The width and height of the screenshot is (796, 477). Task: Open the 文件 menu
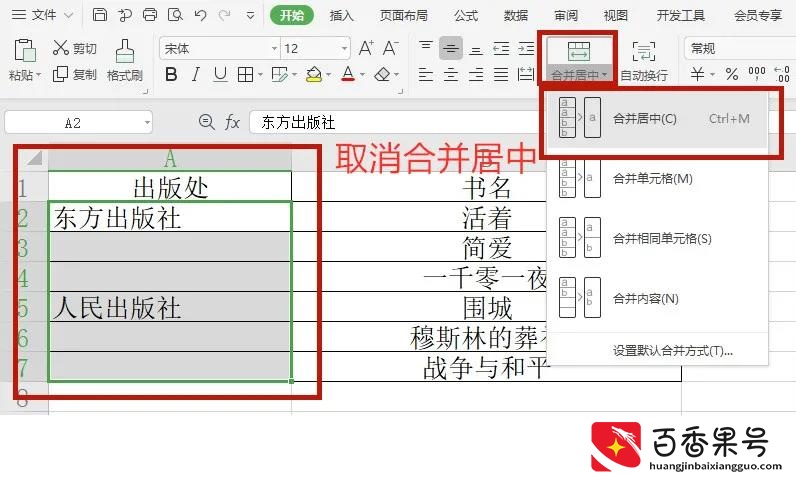tap(42, 15)
